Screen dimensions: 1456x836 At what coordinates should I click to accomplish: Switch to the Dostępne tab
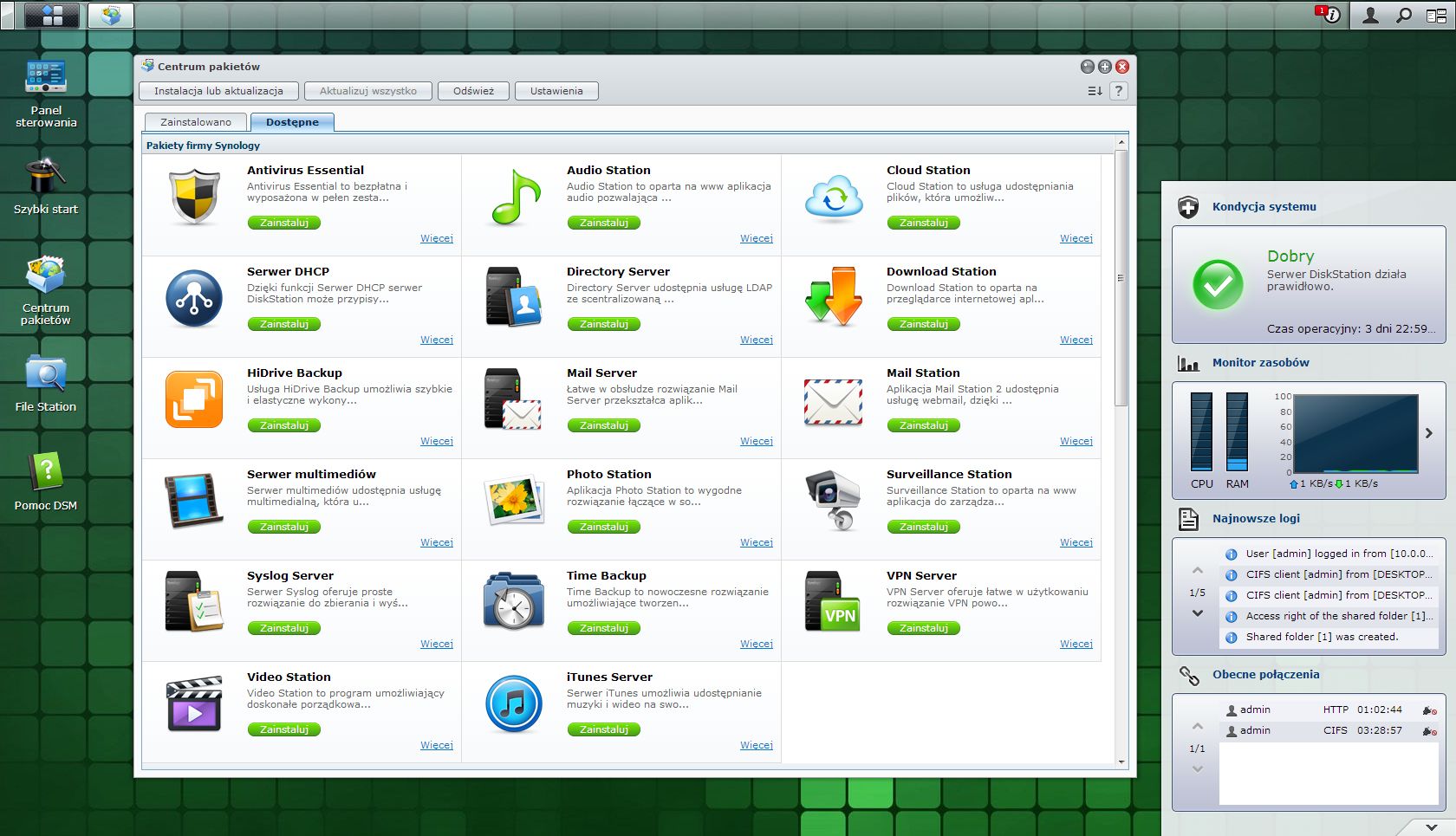[292, 122]
